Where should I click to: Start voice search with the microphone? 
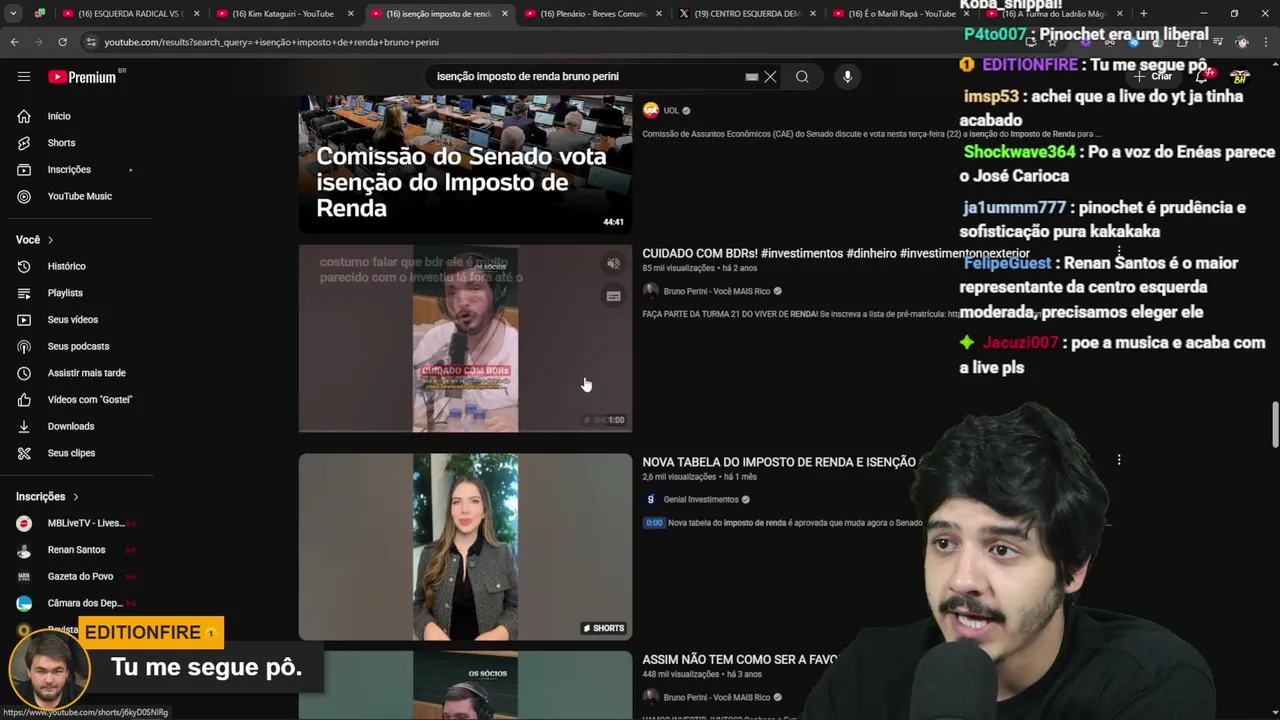[x=847, y=77]
